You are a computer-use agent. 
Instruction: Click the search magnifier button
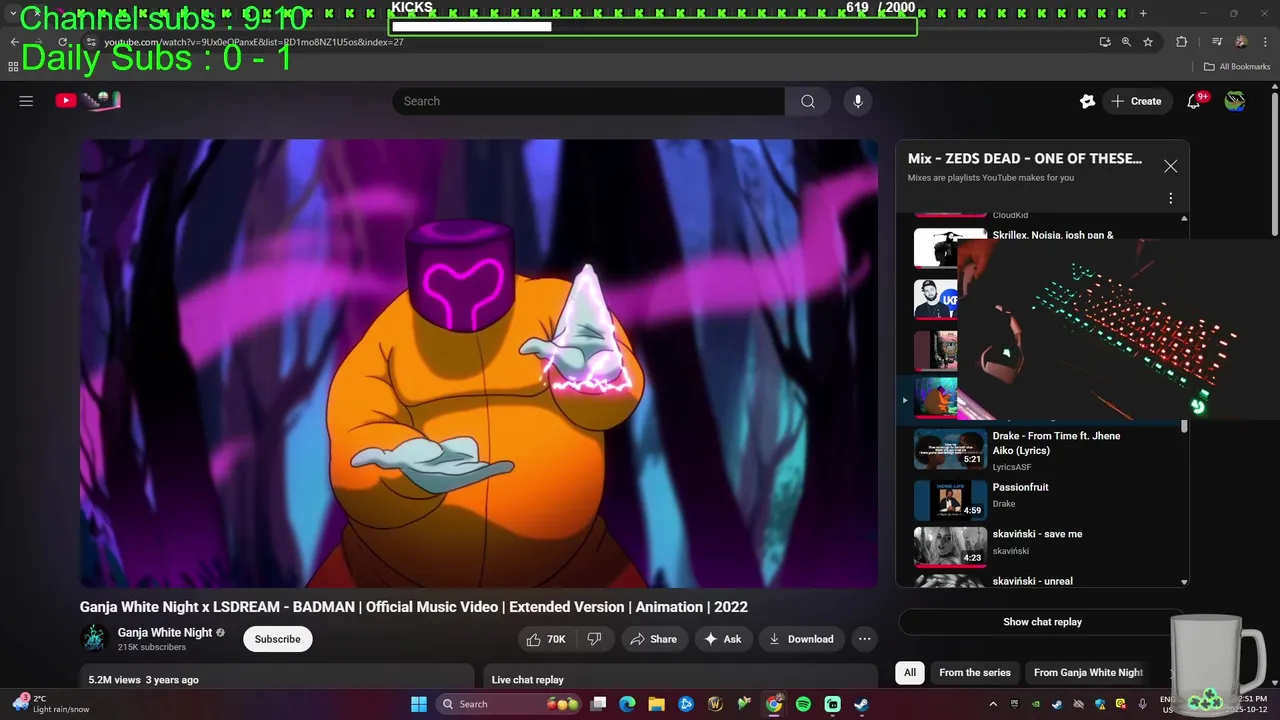pyautogui.click(x=808, y=101)
